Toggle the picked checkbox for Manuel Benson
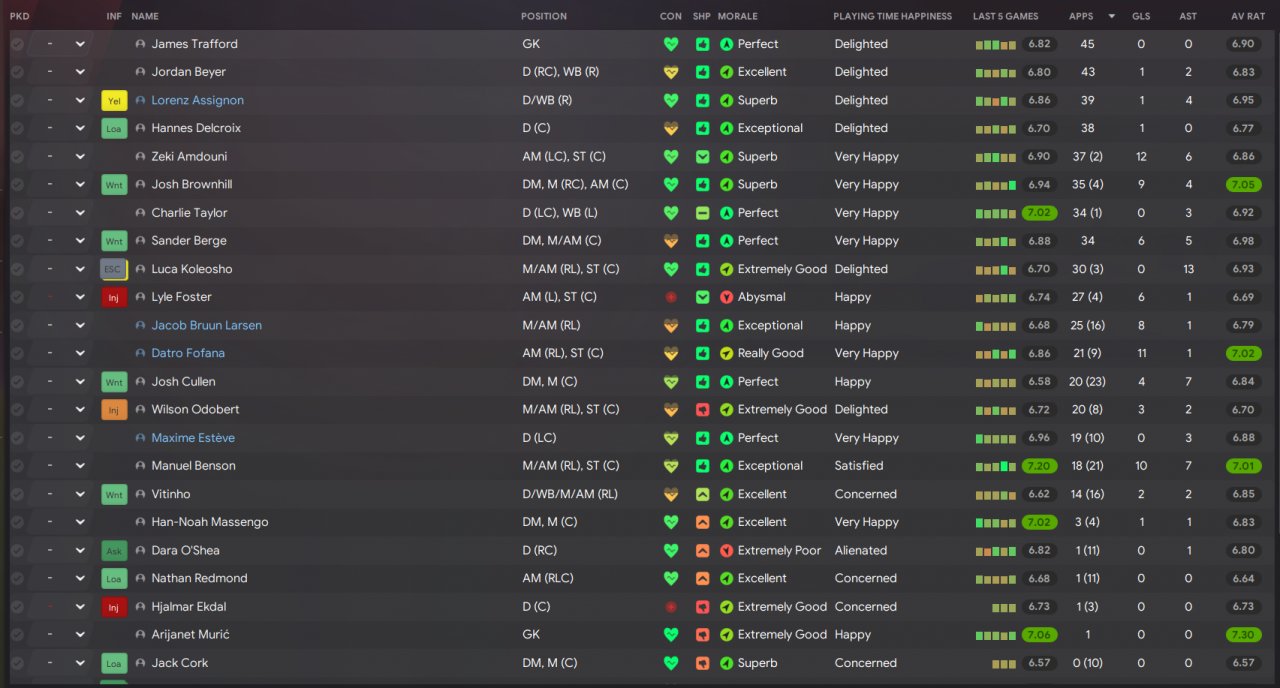The image size is (1280, 688). point(17,466)
